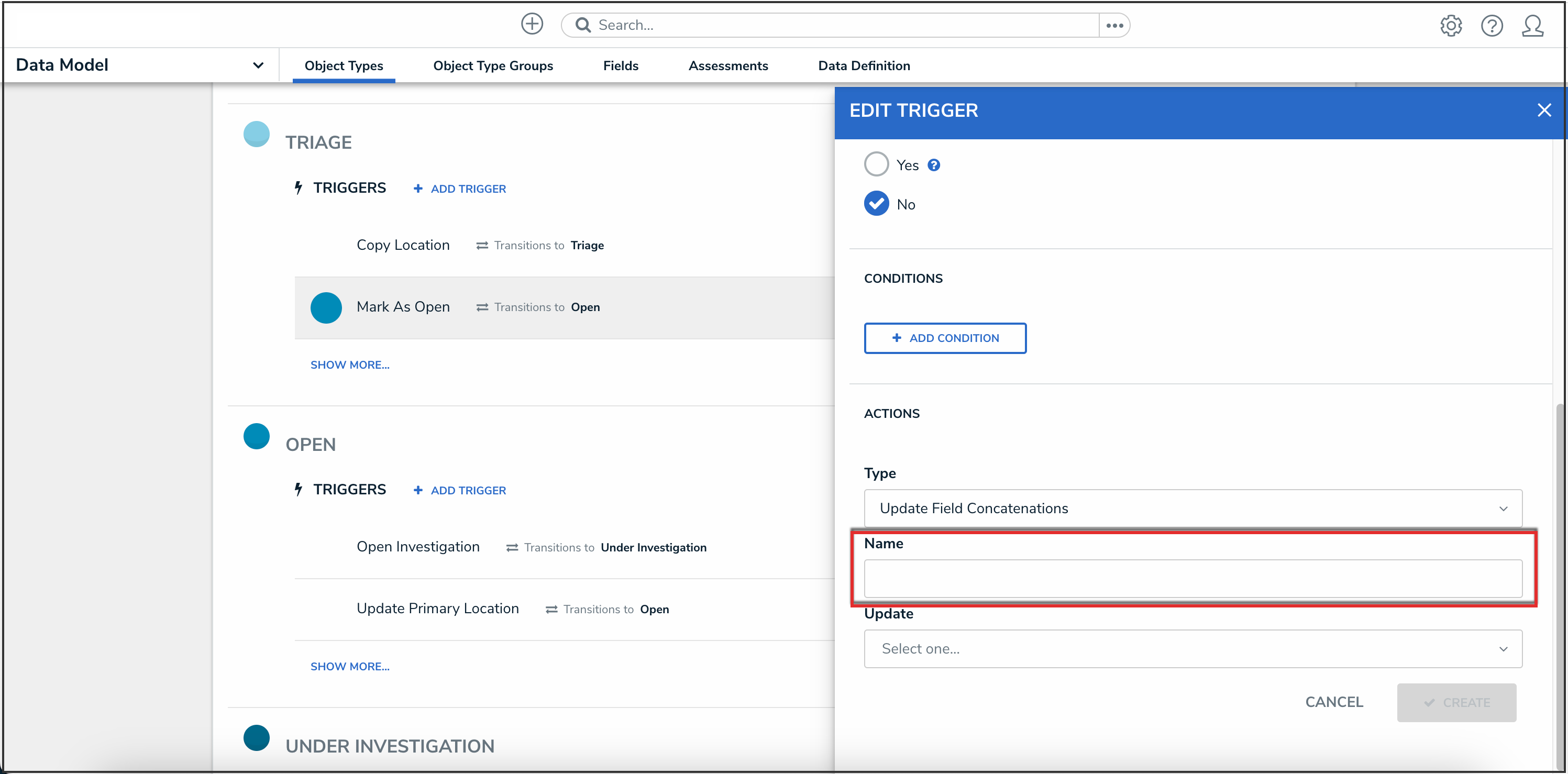This screenshot has height=774, width=1568.
Task: Click the Mark As Open color circle
Action: click(326, 308)
